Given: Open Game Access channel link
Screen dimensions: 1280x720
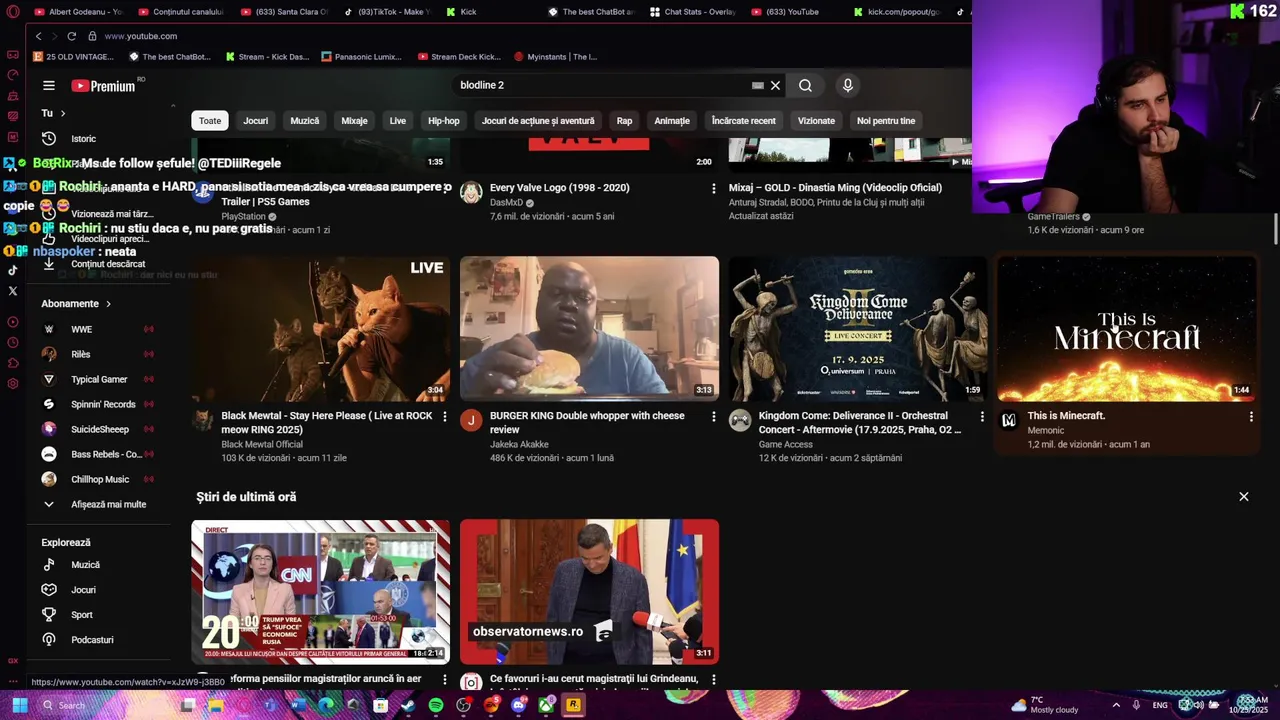Looking at the screenshot, I should pos(786,445).
